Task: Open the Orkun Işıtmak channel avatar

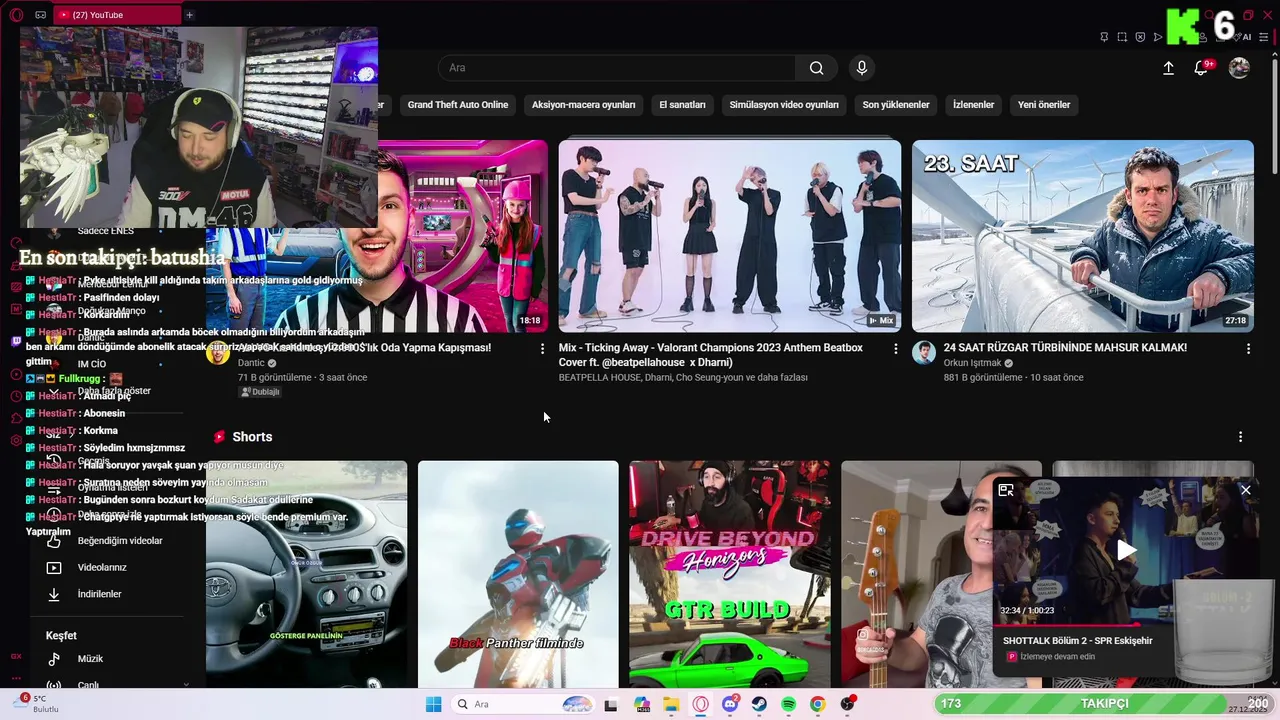Action: (x=924, y=353)
